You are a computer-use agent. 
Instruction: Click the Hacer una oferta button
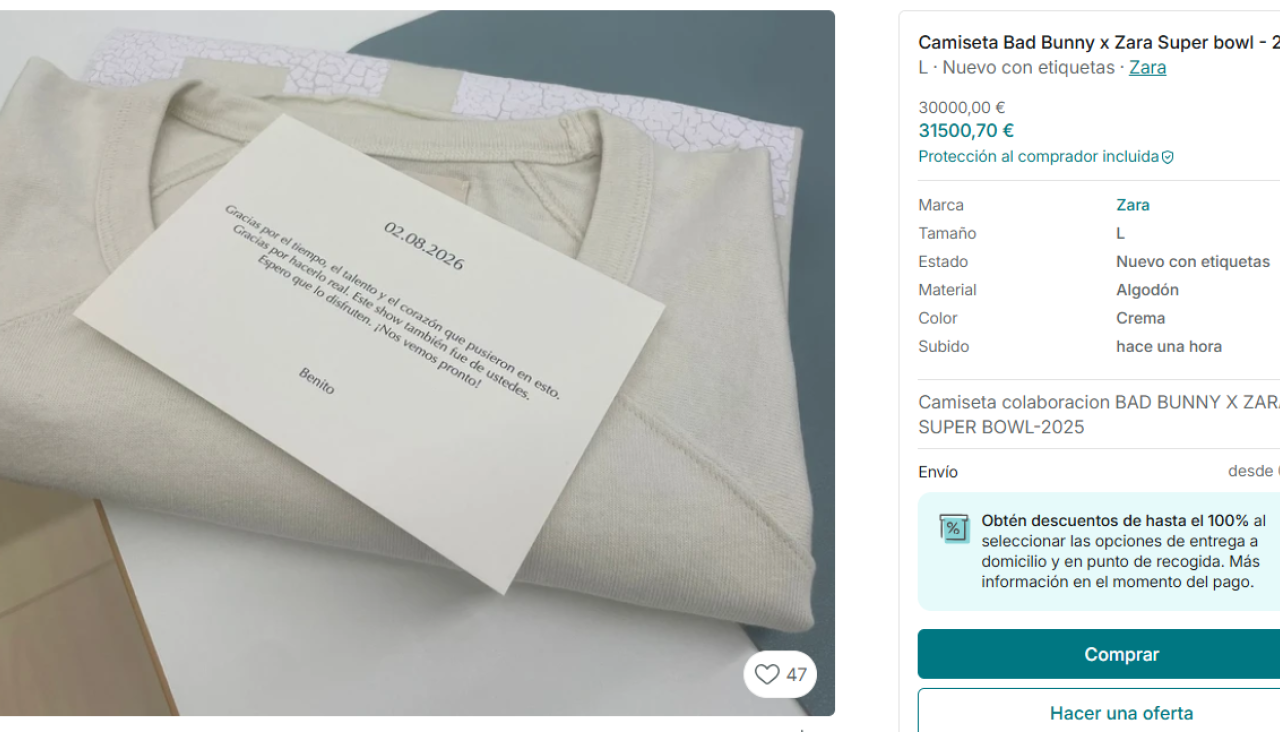[x=1121, y=713]
